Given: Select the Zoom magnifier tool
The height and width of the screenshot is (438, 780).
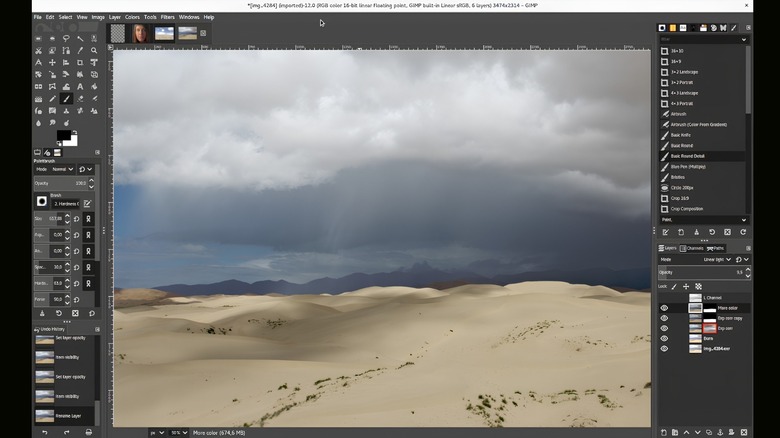Looking at the screenshot, I should 94,50.
